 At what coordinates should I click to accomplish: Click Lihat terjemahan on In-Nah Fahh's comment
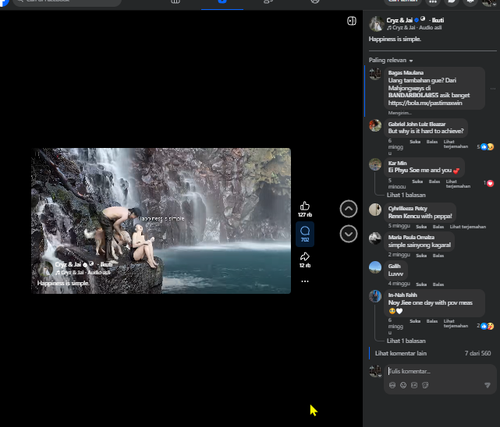click(455, 323)
